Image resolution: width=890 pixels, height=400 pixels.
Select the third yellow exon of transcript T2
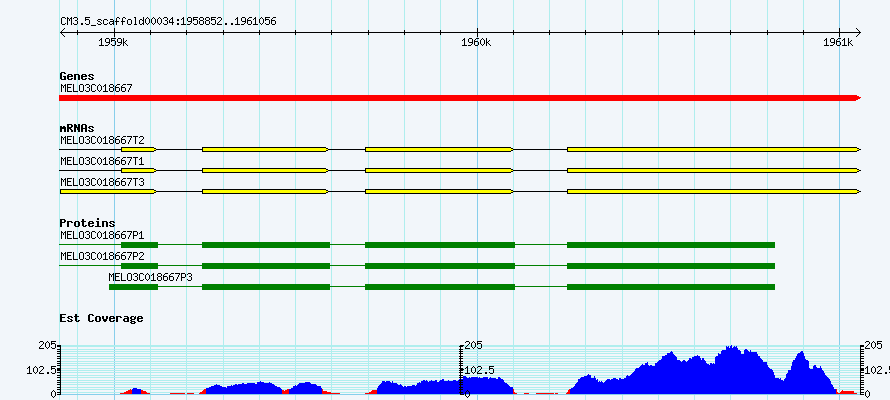point(439,149)
